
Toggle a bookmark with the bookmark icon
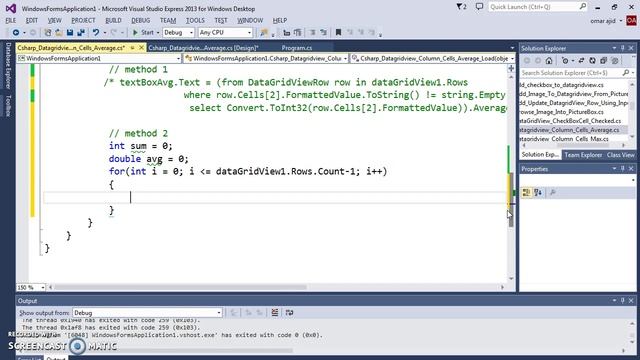click(338, 32)
